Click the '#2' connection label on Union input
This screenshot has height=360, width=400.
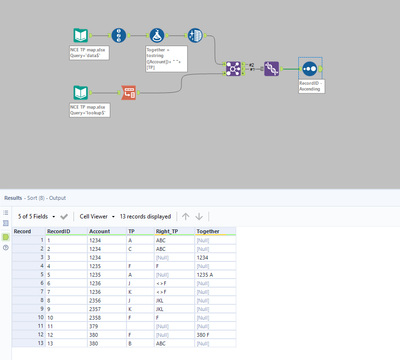[x=251, y=65]
